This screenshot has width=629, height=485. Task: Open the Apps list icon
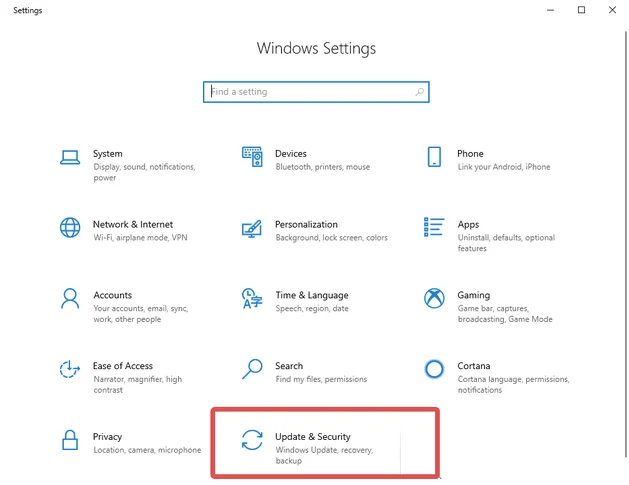pyautogui.click(x=434, y=227)
